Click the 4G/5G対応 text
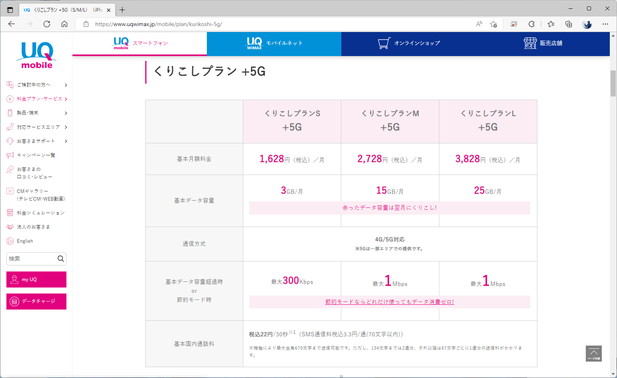The width and height of the screenshot is (617, 378). pyautogui.click(x=390, y=239)
